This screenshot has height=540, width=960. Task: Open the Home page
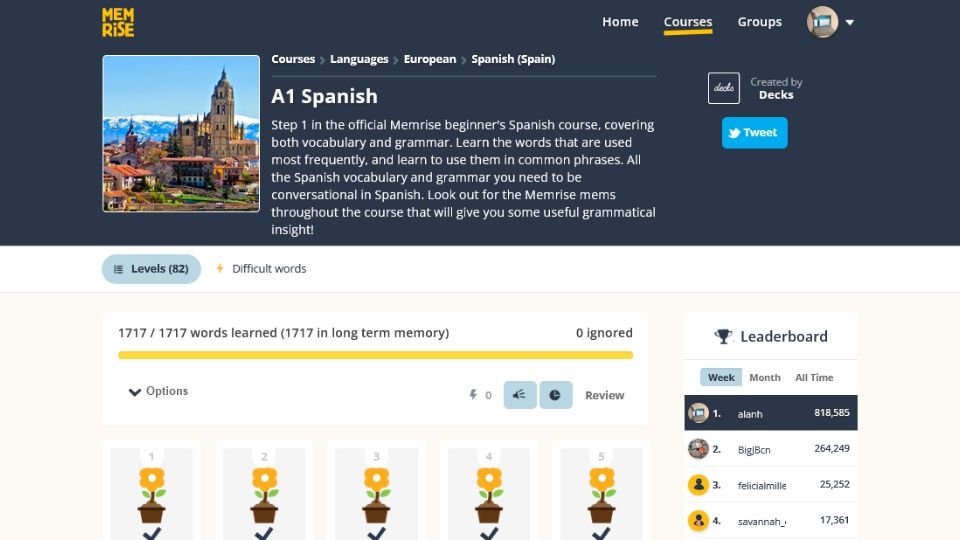tap(620, 21)
